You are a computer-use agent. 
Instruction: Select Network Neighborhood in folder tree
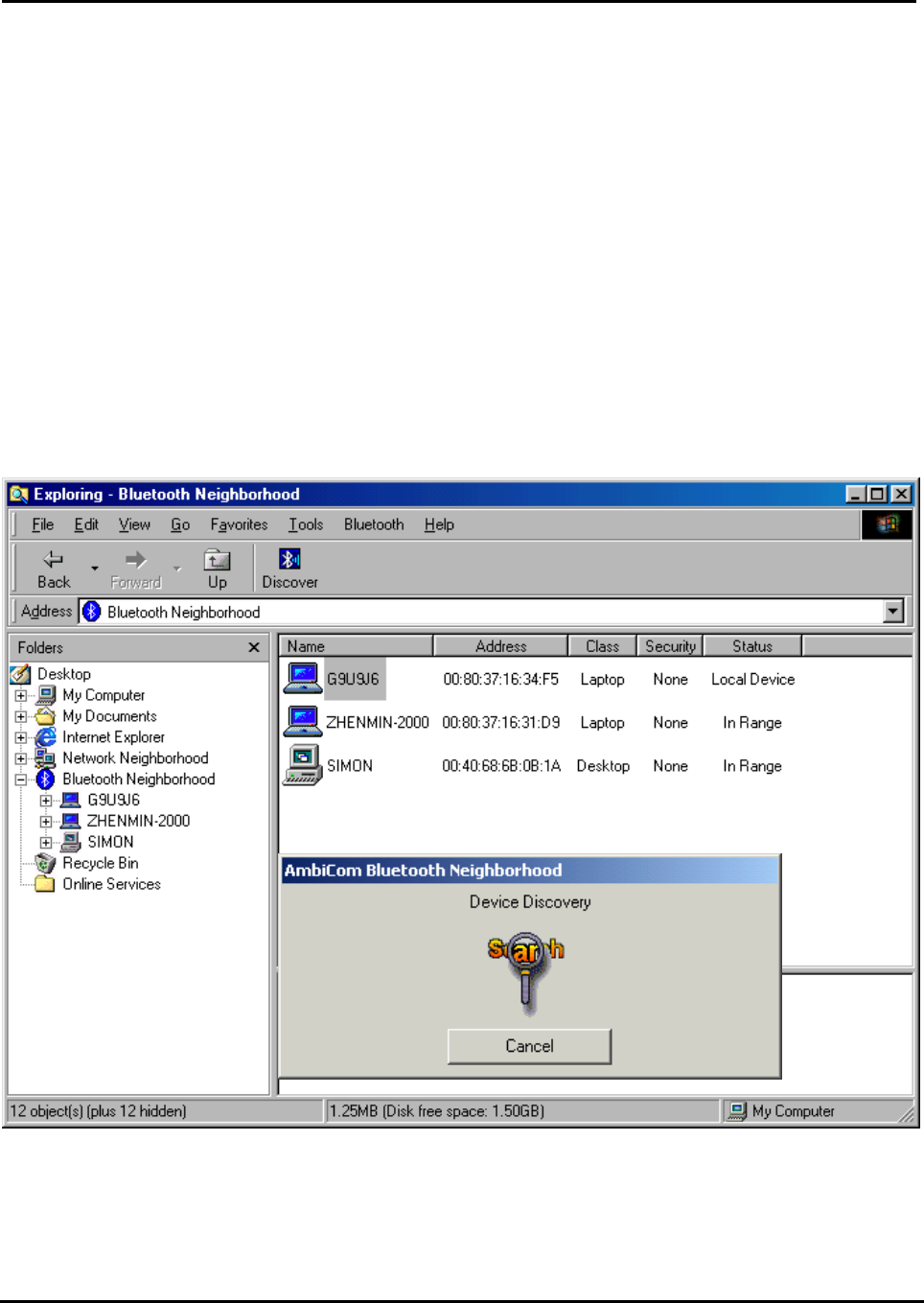(x=135, y=758)
